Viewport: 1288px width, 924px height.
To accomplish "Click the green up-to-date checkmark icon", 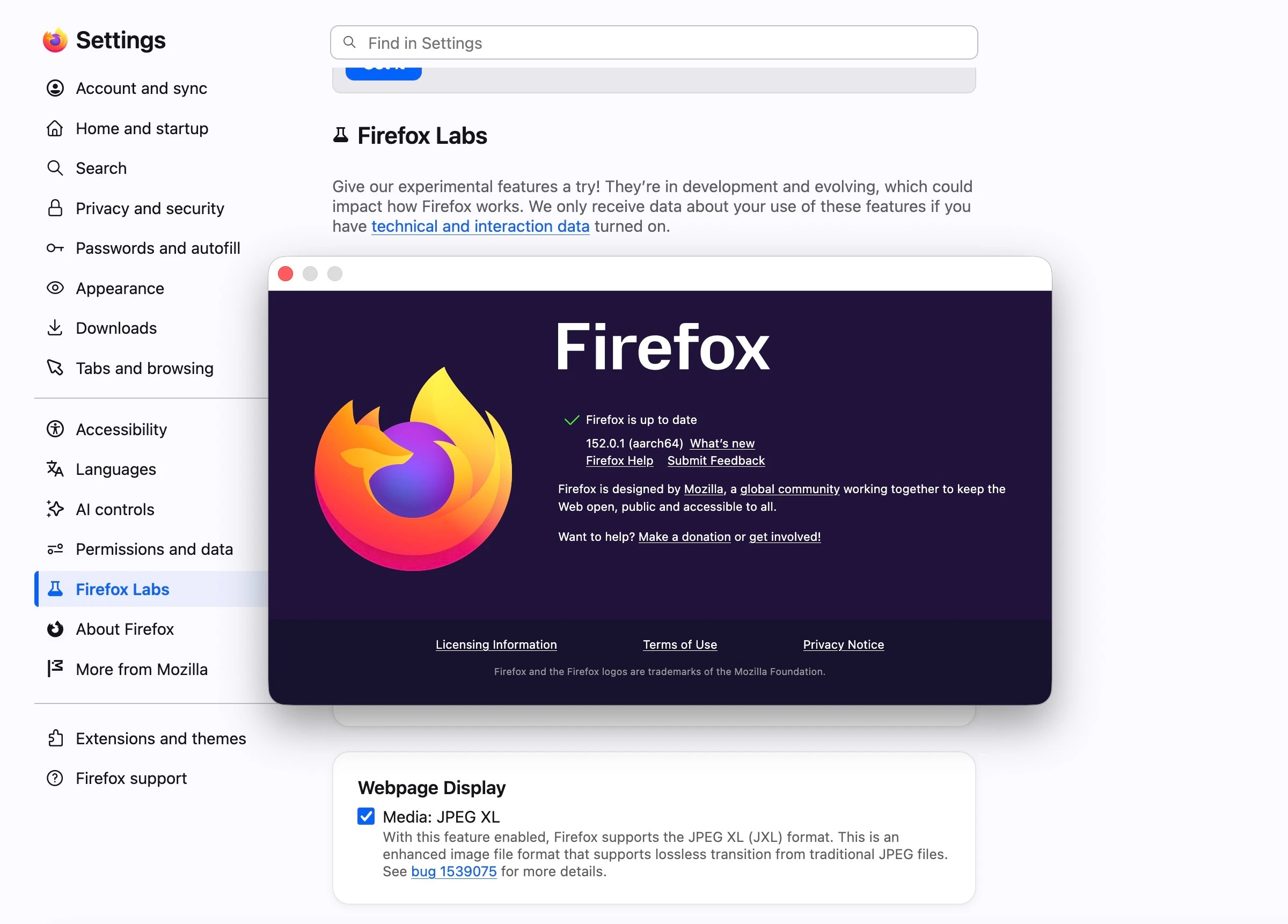I will click(572, 420).
